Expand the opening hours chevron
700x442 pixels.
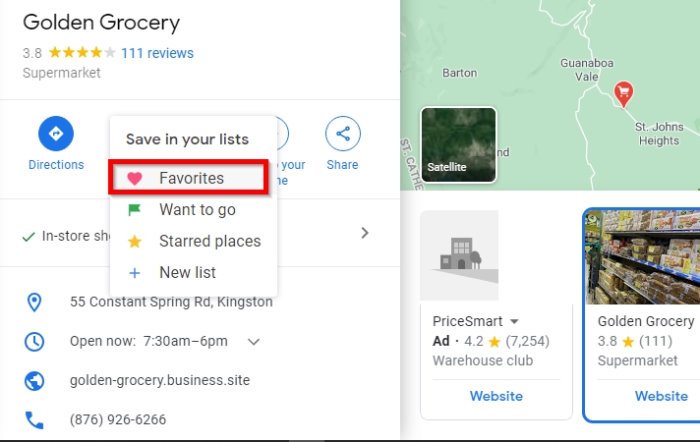(254, 341)
